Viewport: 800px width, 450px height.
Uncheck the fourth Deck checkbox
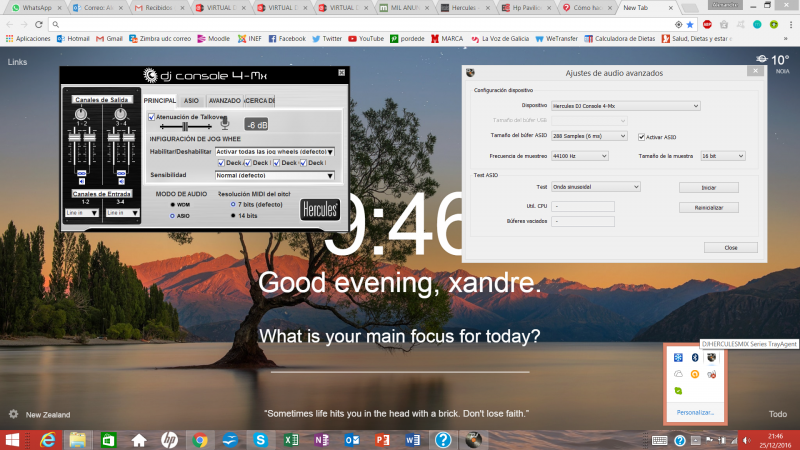pyautogui.click(x=303, y=163)
